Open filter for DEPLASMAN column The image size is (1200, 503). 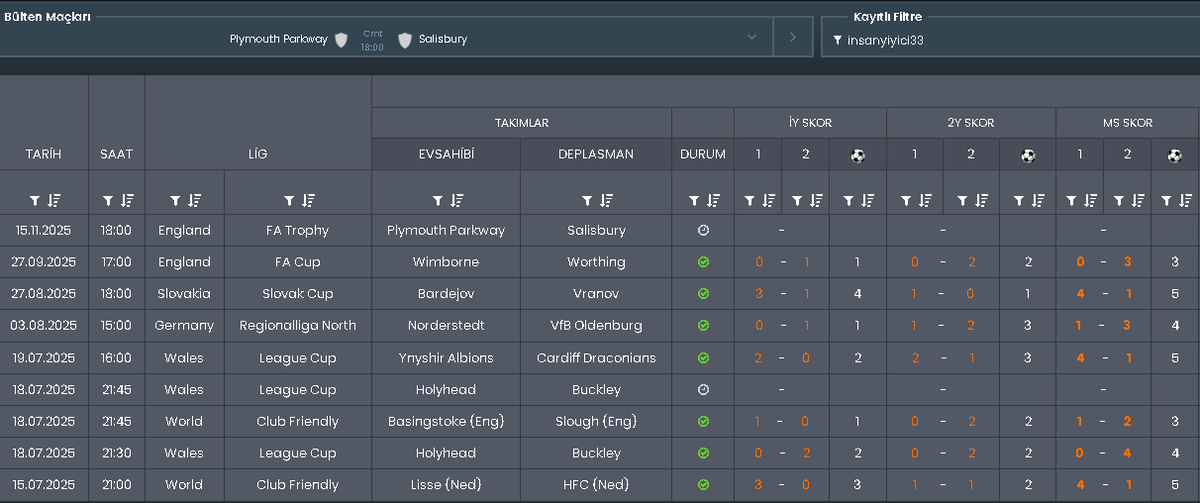coord(586,200)
